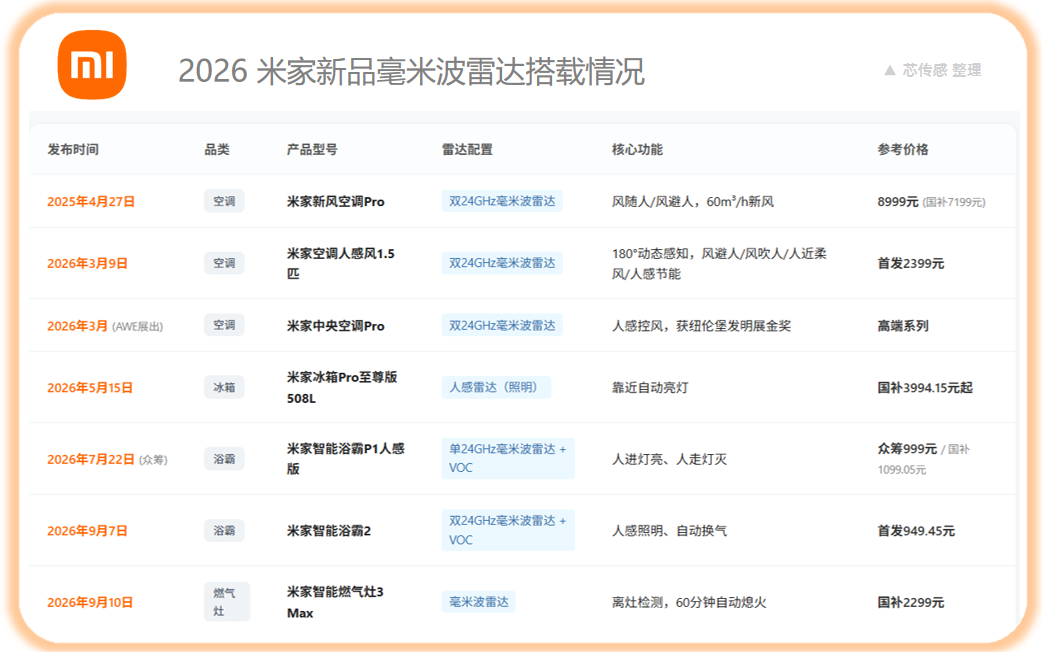This screenshot has height=652, width=1042.
Task: Click the 单24GHz毫米波雷达 + VOC tag
Action: (x=508, y=459)
